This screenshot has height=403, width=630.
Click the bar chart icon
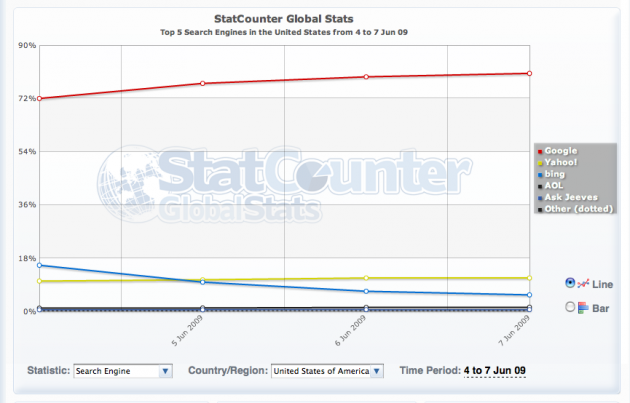tap(584, 307)
